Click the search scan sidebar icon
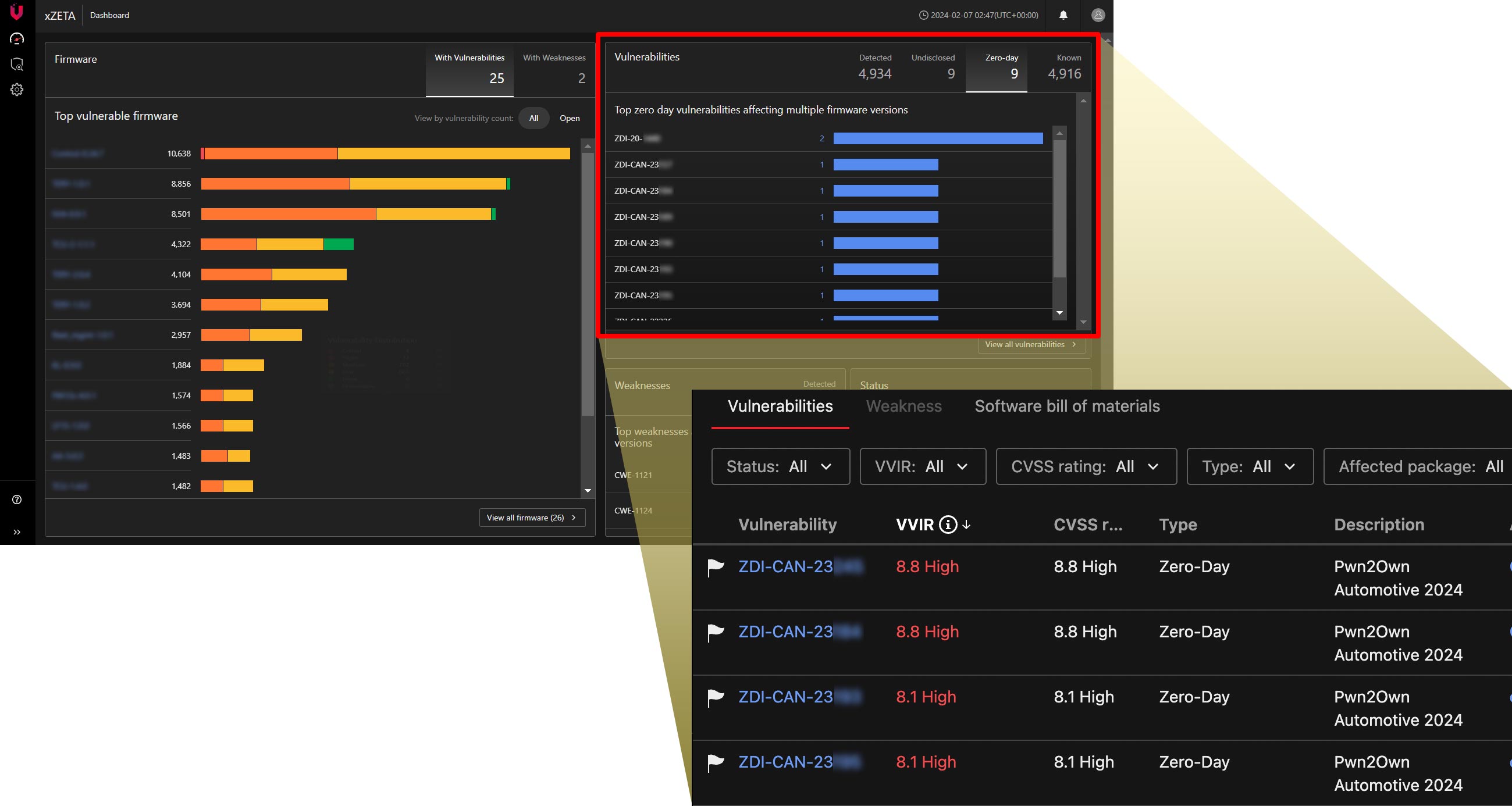 (x=17, y=65)
